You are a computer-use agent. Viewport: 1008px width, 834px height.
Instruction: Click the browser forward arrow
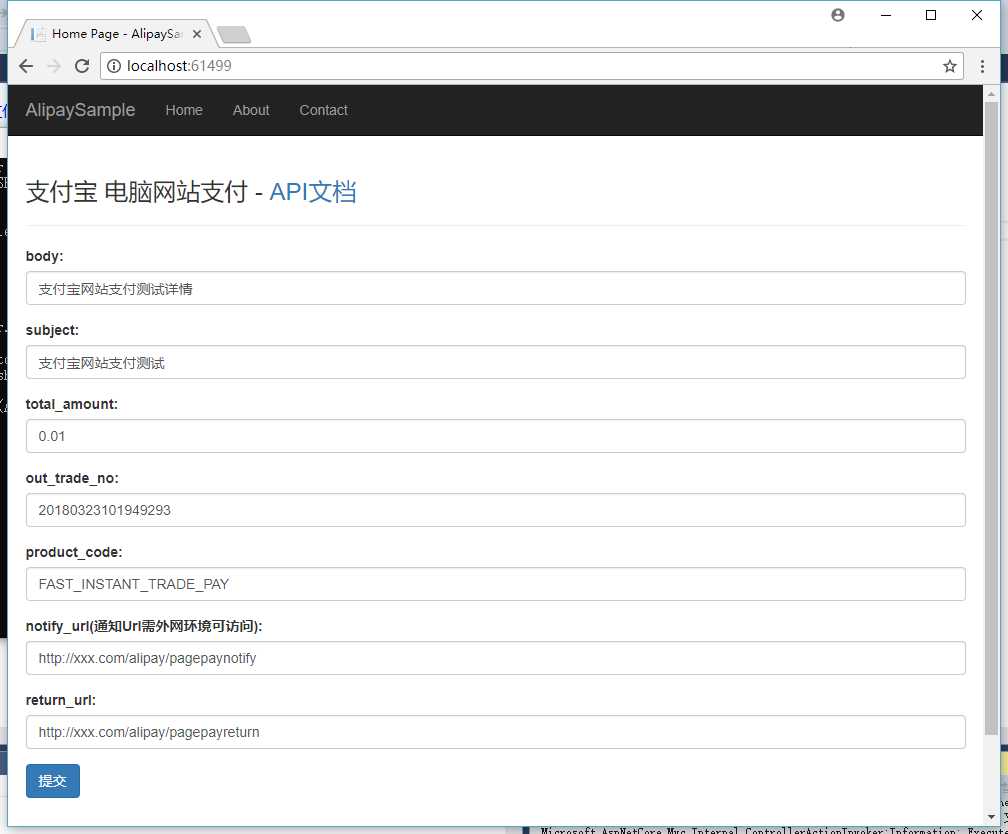pos(54,66)
